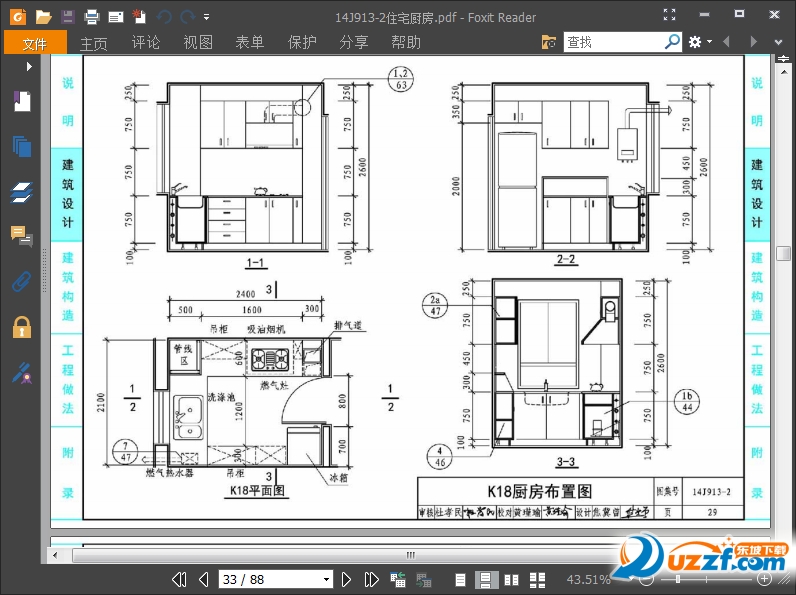This screenshot has height=595, width=796.
Task: Click the Foxit Reader logo icon
Action: pyautogui.click(x=18, y=17)
